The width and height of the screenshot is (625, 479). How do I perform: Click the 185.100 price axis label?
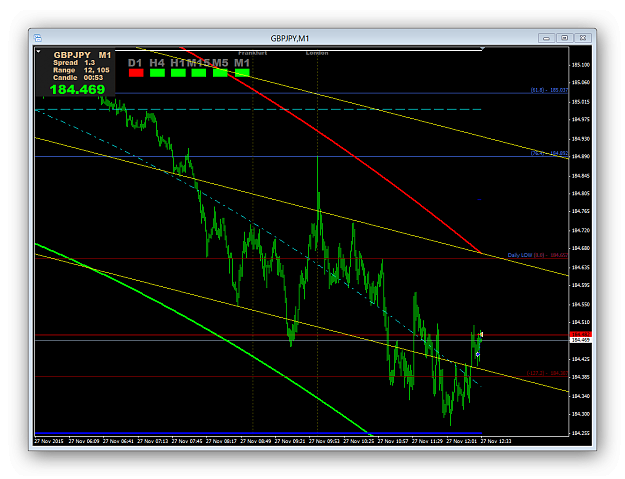pyautogui.click(x=581, y=65)
